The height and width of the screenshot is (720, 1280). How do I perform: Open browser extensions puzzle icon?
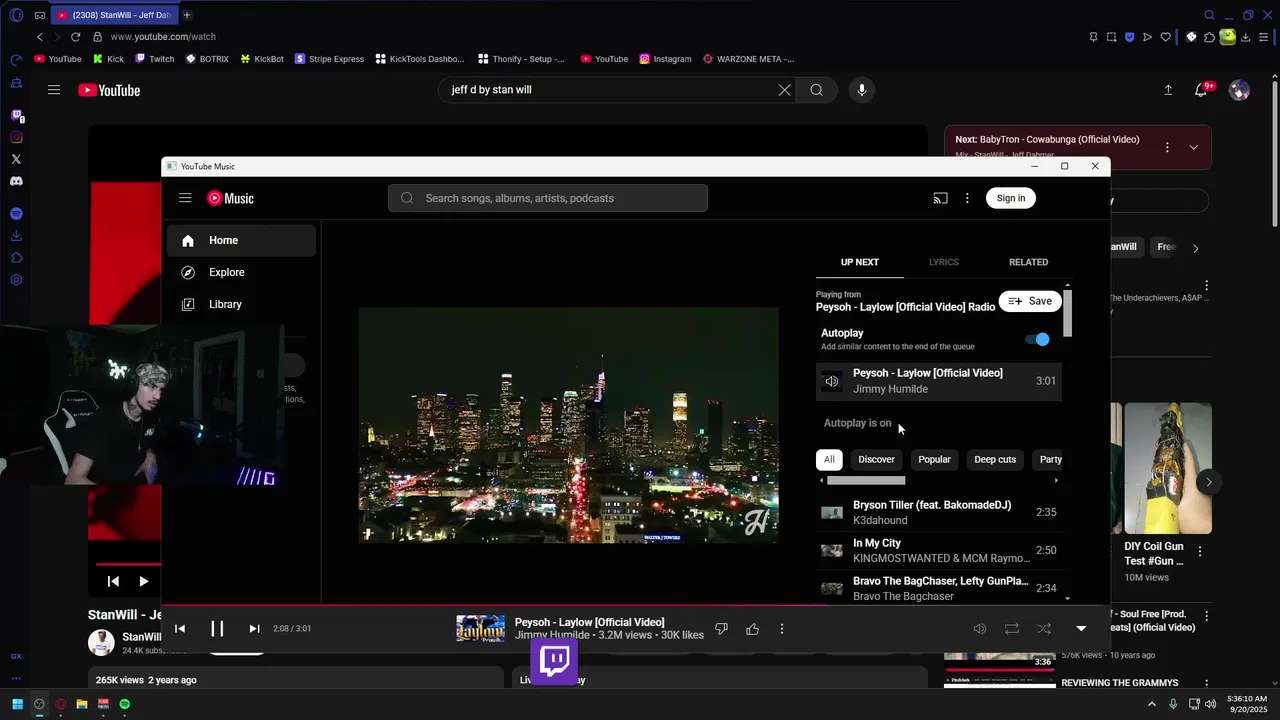pyautogui.click(x=1209, y=37)
